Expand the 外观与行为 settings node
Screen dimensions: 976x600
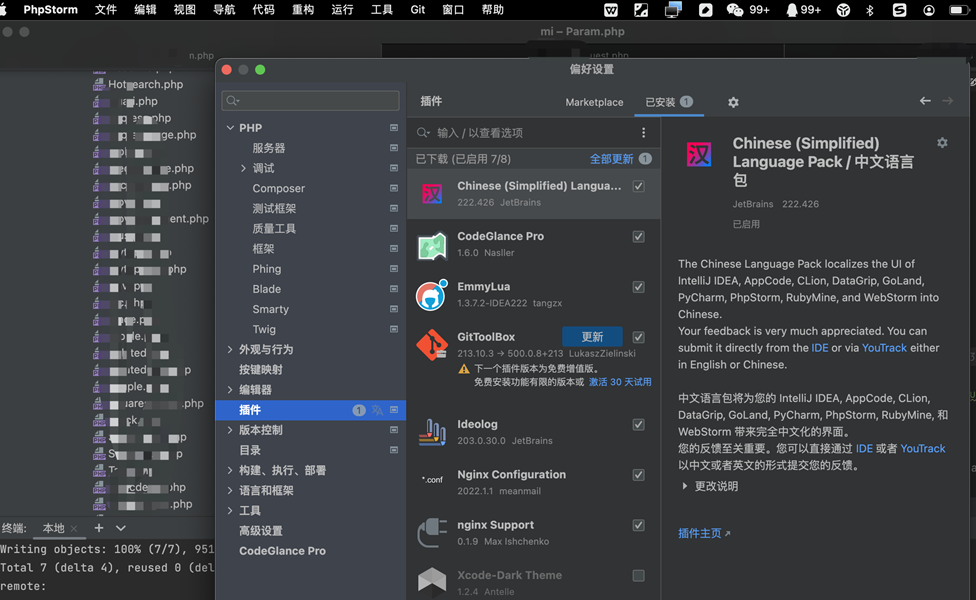[x=230, y=349]
